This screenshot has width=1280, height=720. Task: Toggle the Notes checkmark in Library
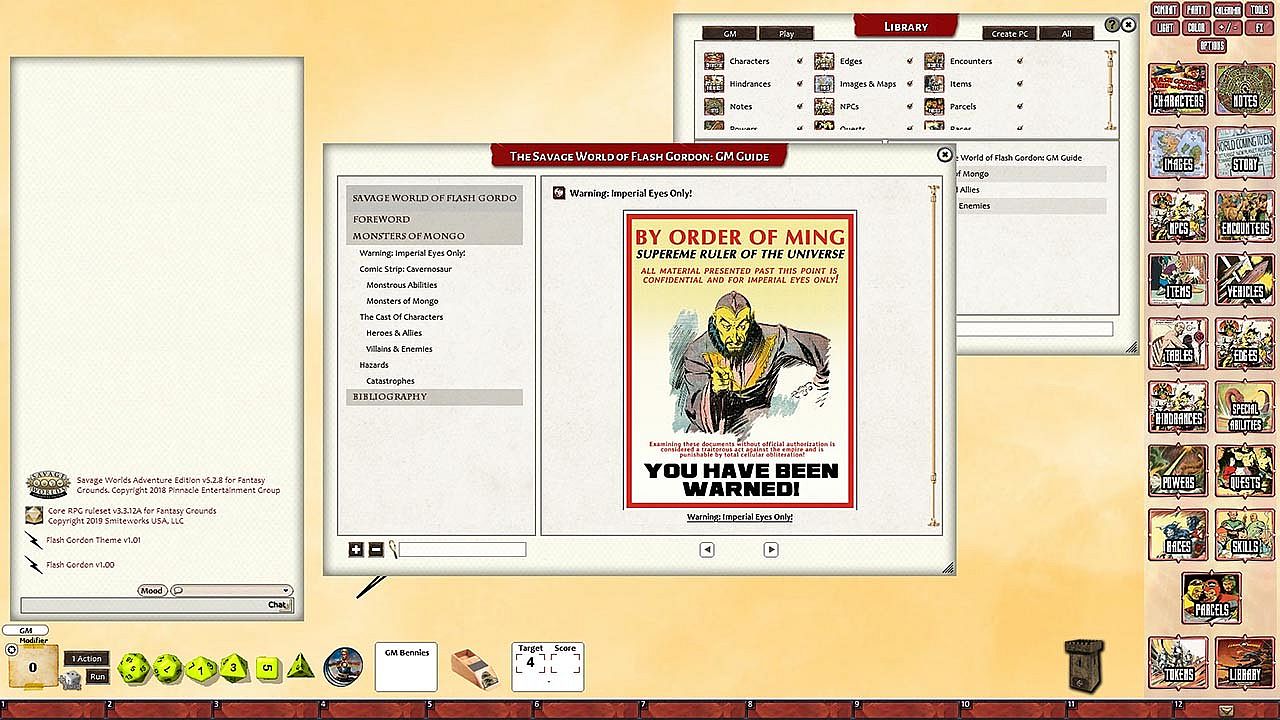pyautogui.click(x=799, y=106)
